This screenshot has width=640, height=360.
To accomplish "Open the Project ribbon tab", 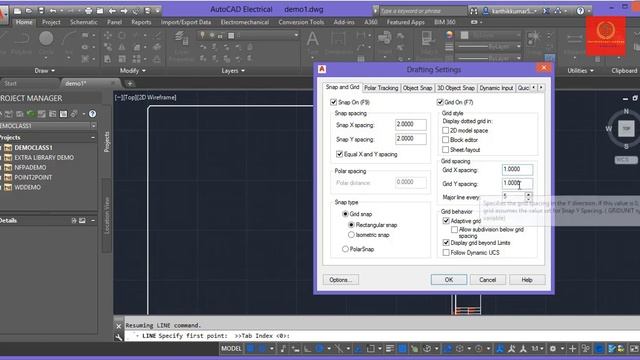I will (x=51, y=22).
